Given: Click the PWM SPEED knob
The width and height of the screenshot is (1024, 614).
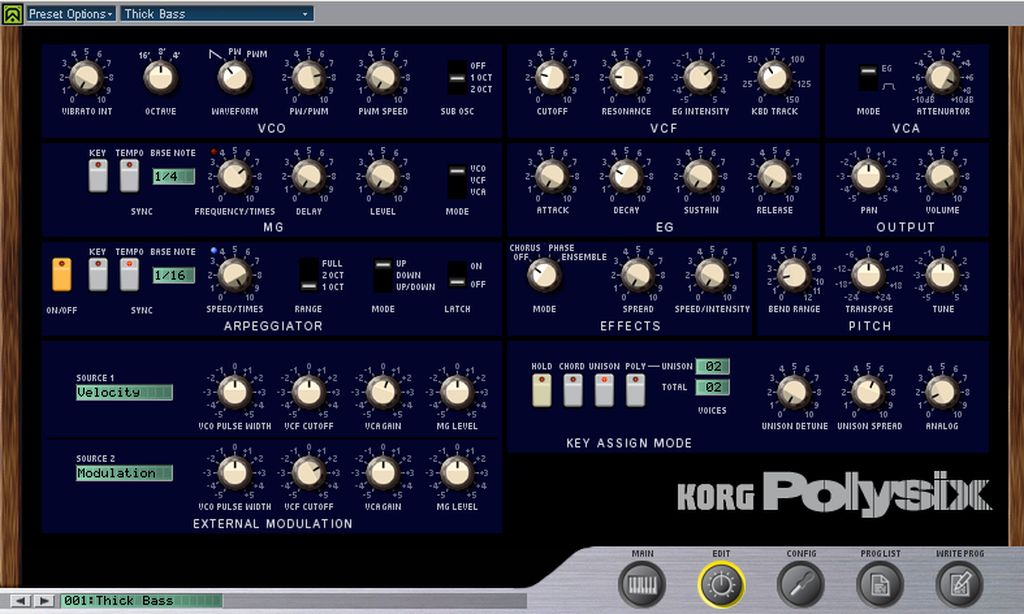Looking at the screenshot, I should pos(383,77).
